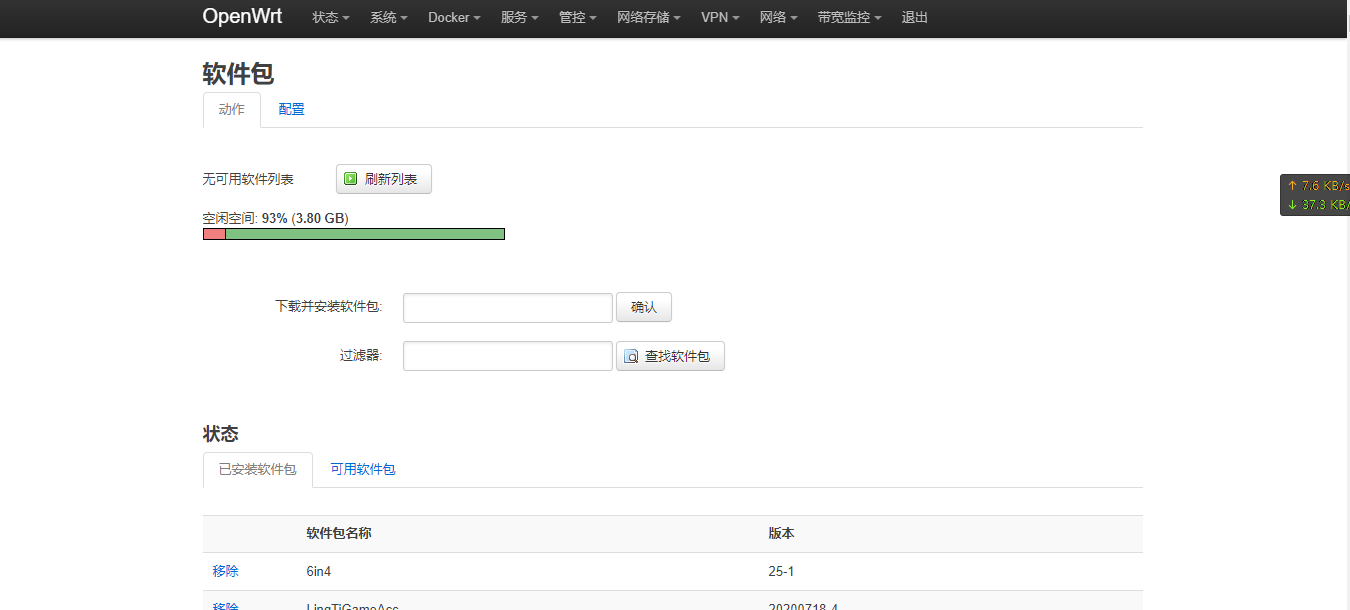Open the 状态 menu
1350x610 pixels.
coord(330,17)
